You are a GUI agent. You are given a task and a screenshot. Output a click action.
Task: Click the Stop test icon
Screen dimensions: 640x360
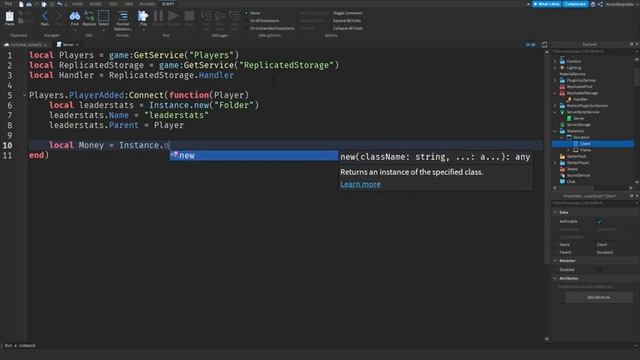(189, 16)
